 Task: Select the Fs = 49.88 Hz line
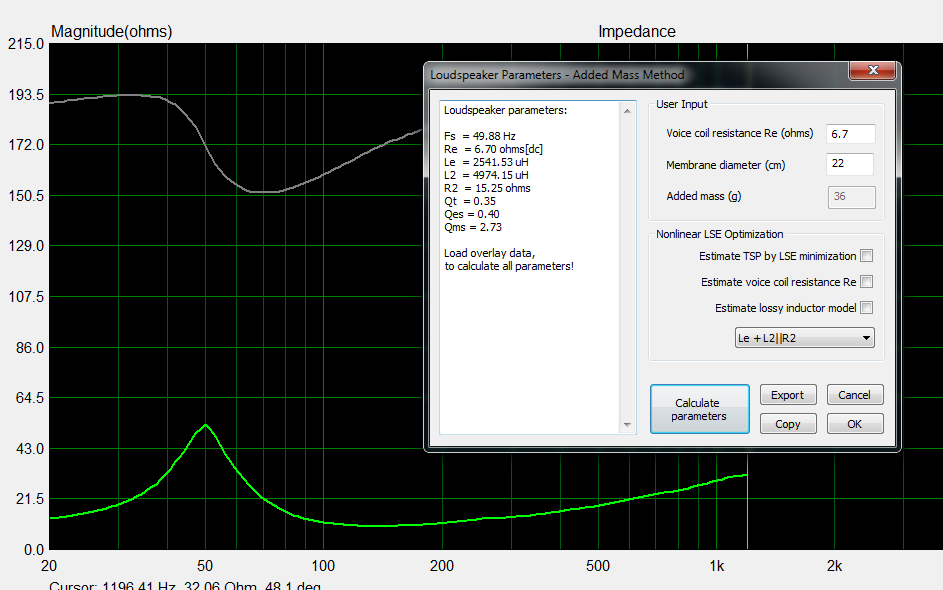point(479,136)
